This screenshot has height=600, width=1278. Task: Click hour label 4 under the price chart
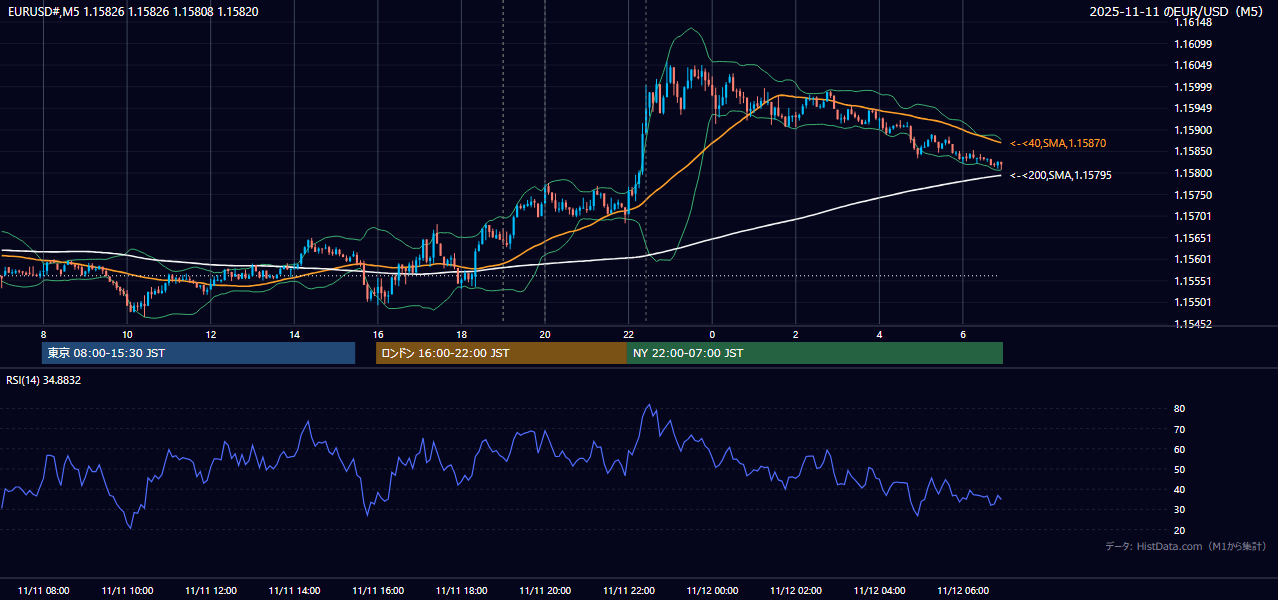pyautogui.click(x=879, y=334)
